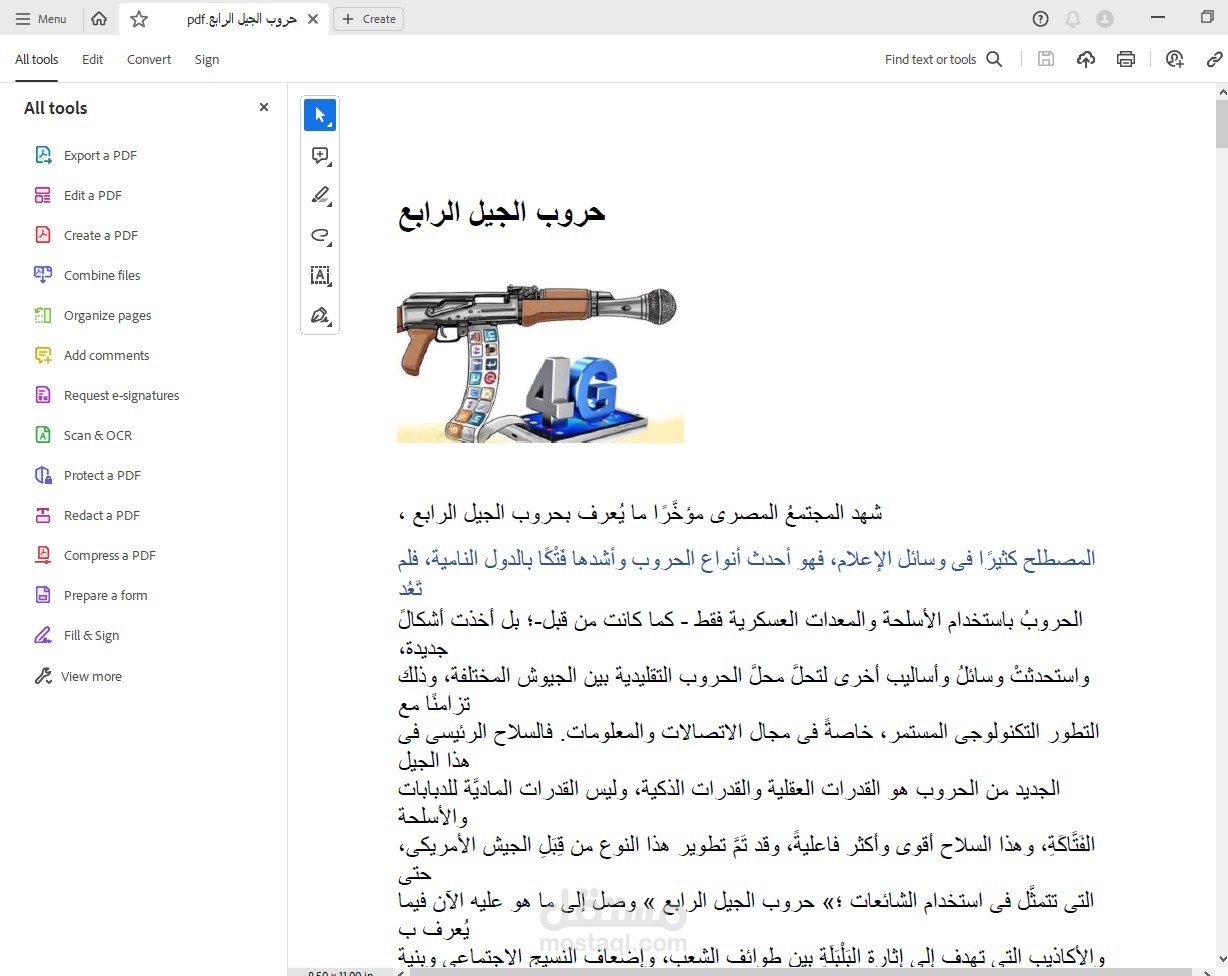
Task: Open Help using the question mark icon
Action: pos(1040,18)
